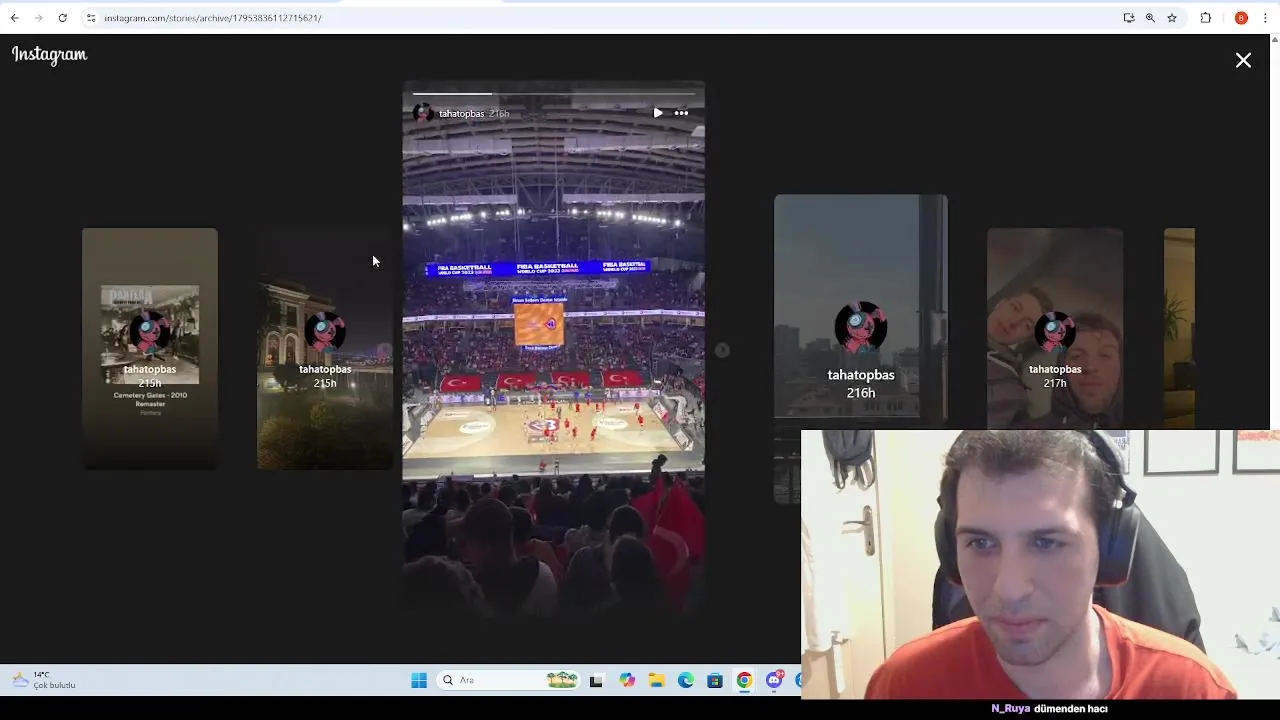Close the Instagram stories viewer
1280x720 pixels.
pos(1243,61)
